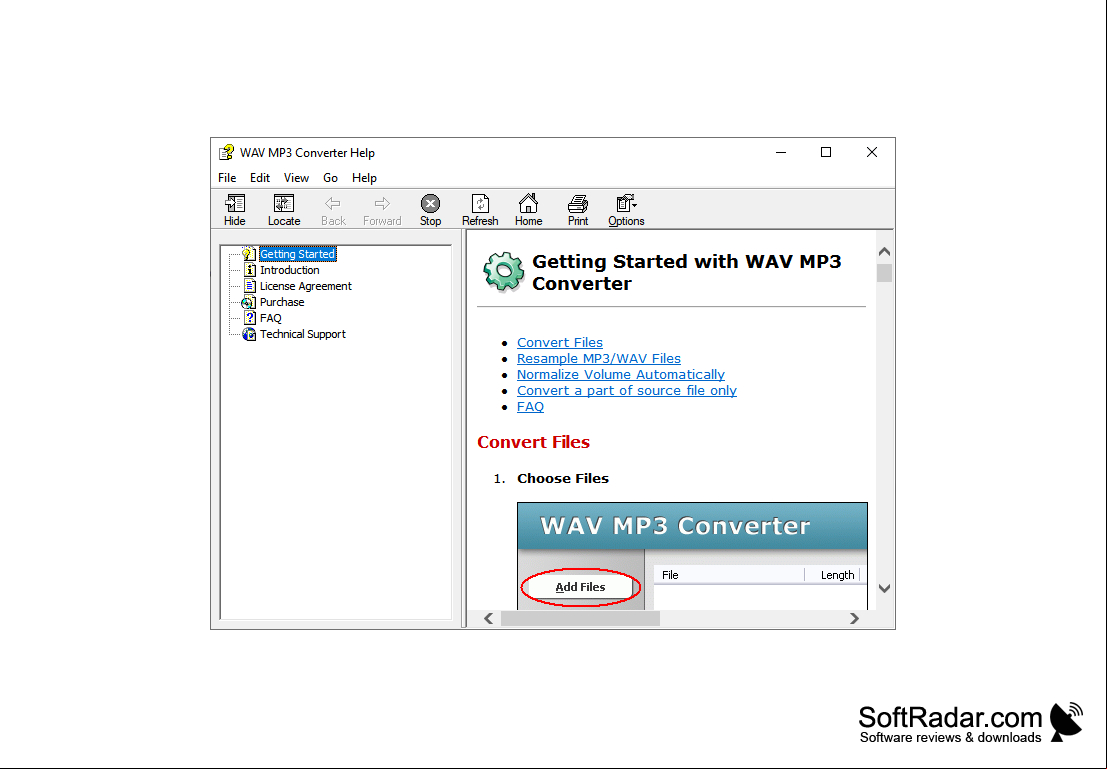Screen dimensions: 1107x769
Task: Open the View menu
Action: click(296, 178)
